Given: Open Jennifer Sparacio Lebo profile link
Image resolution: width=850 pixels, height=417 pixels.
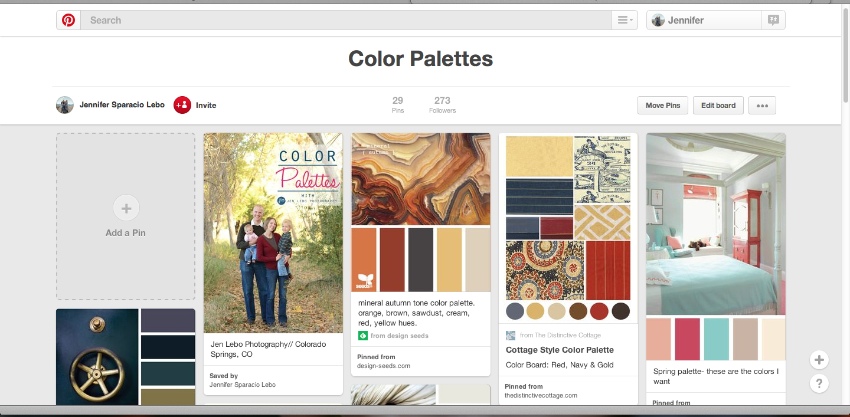Looking at the screenshot, I should pyautogui.click(x=122, y=105).
